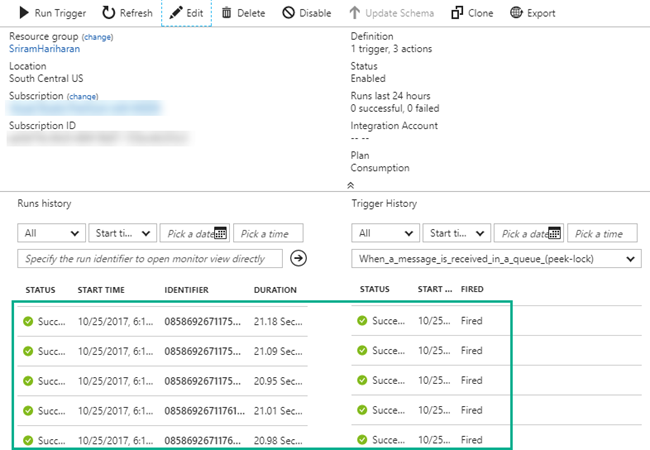Click Fired in fourth Trigger History row
The image size is (650, 450).
pos(472,410)
